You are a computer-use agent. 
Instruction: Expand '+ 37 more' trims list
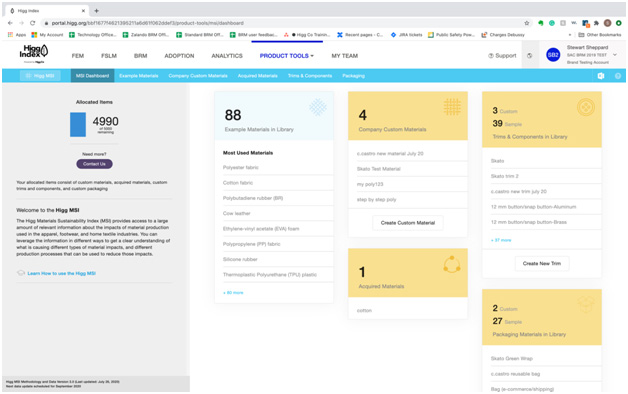[501, 240]
